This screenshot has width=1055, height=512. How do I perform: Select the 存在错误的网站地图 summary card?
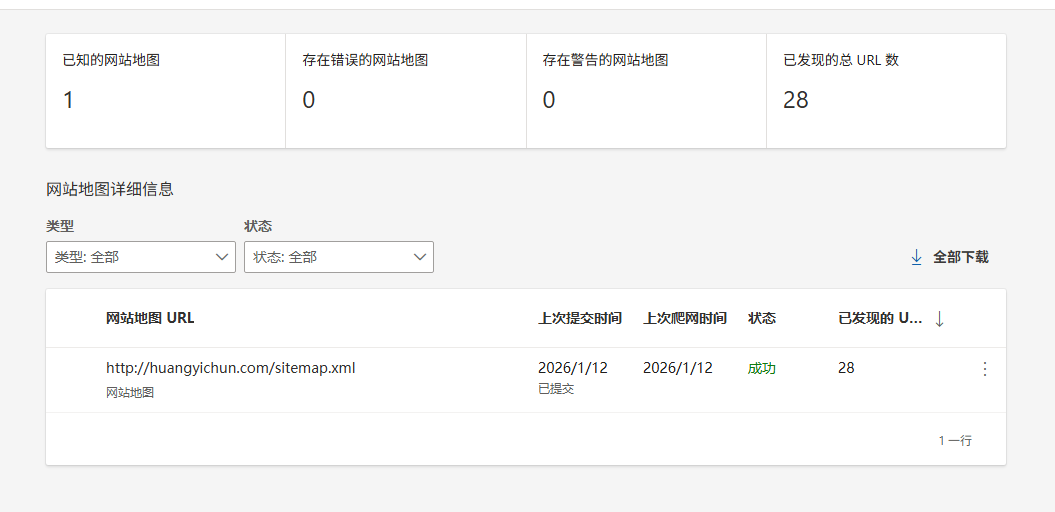click(x=406, y=91)
